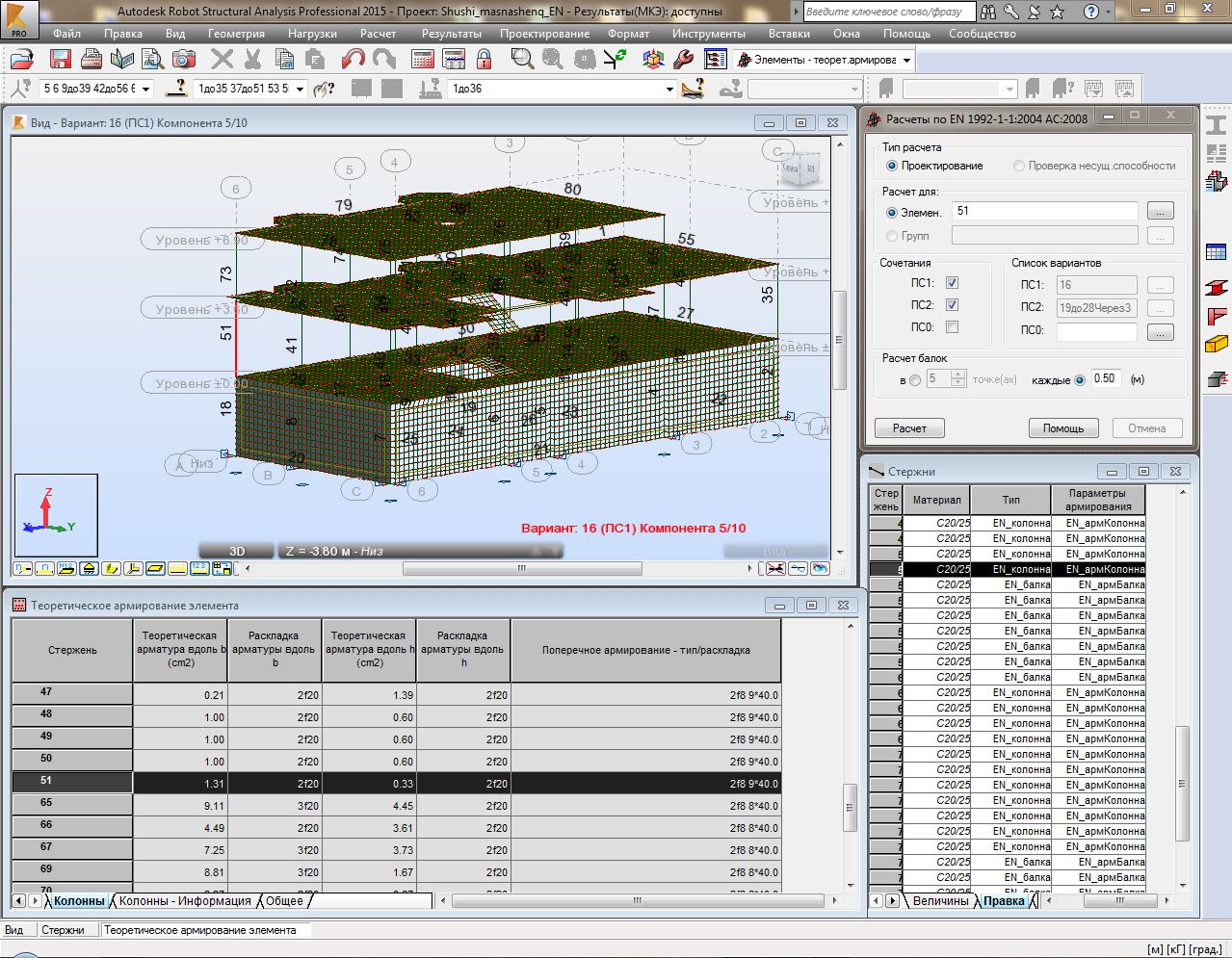1232x958 pixels.
Task: Open the node list '5 6 9до39' dropdown
Action: point(144,87)
